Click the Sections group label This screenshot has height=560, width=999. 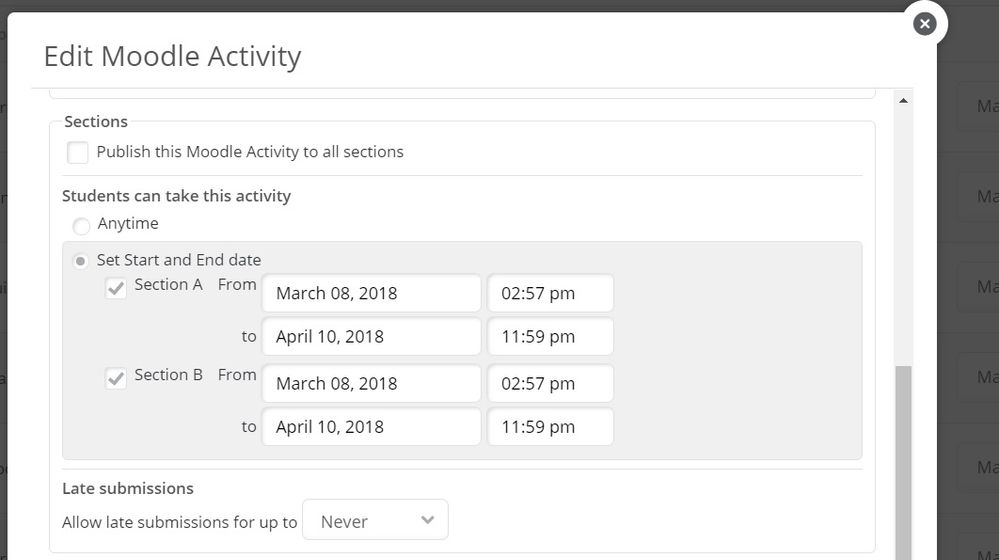click(x=96, y=121)
